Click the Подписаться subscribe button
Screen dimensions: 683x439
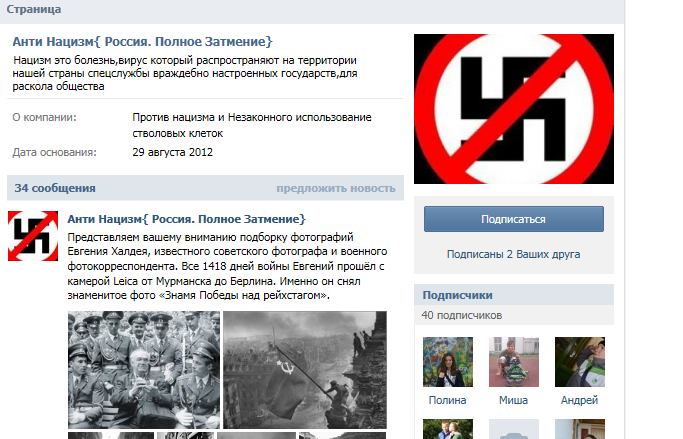(x=514, y=219)
